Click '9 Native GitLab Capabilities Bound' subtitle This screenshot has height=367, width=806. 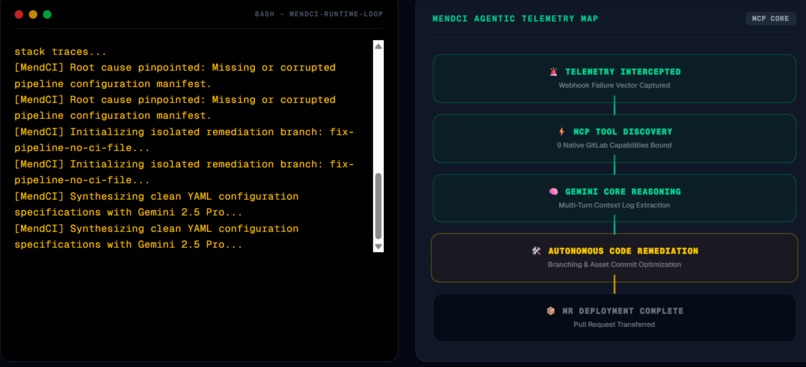[614, 145]
